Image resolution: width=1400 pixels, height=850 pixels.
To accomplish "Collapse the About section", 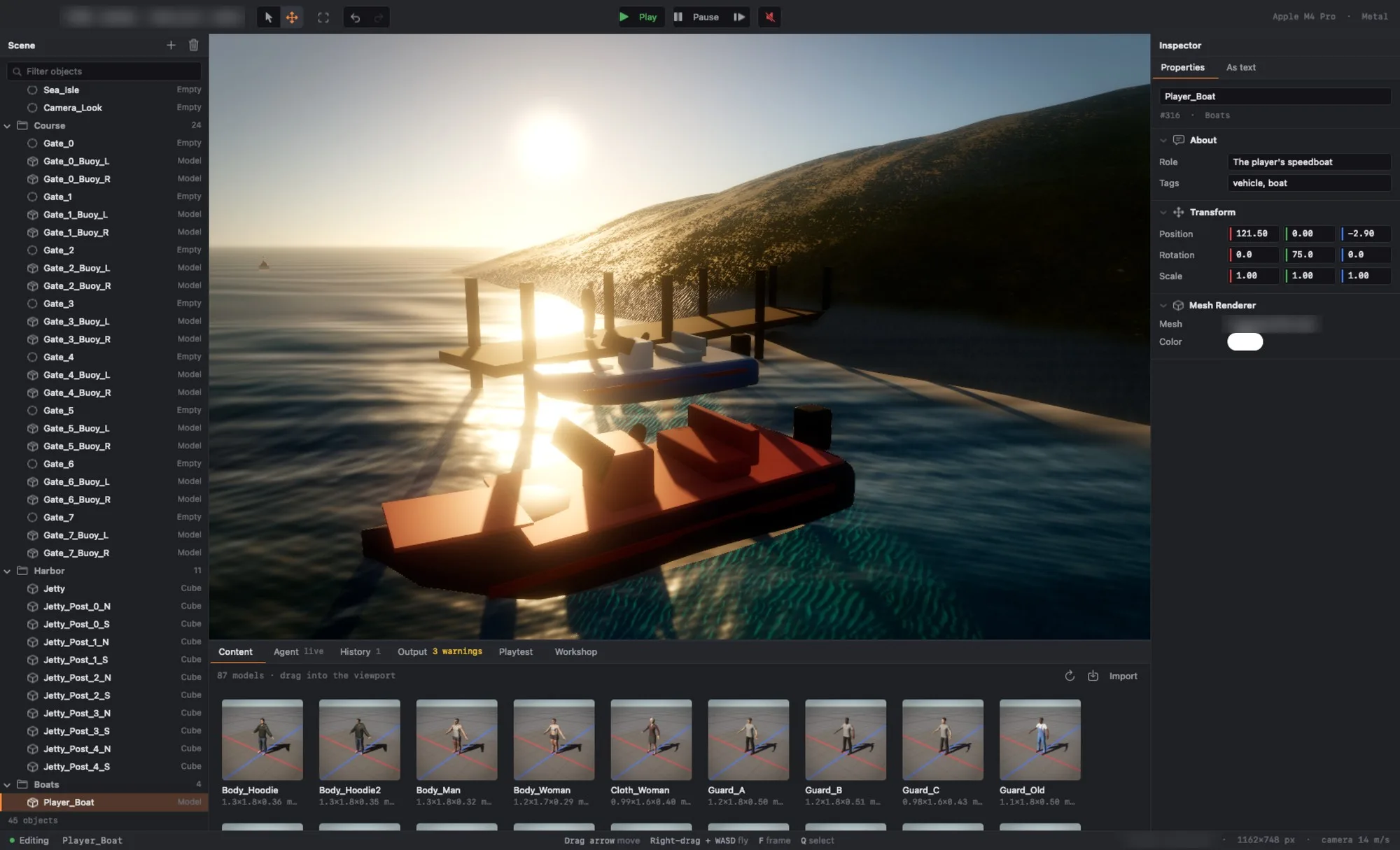I will pos(1163,140).
